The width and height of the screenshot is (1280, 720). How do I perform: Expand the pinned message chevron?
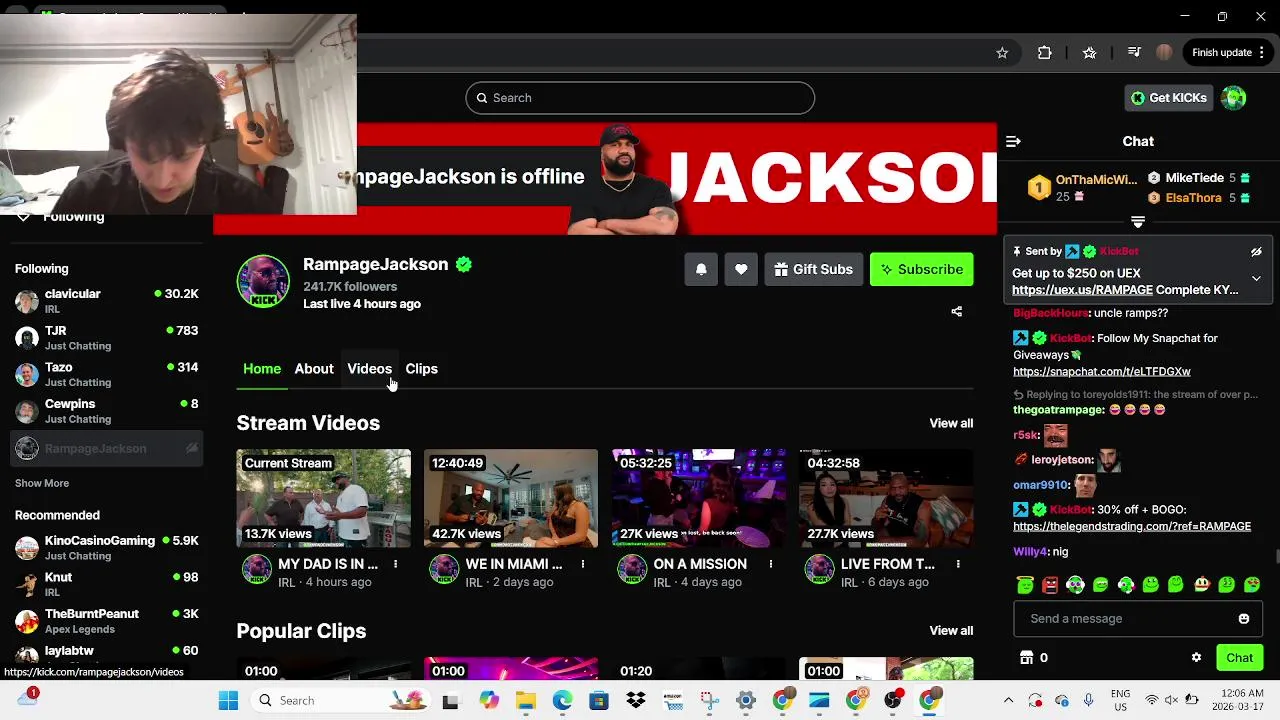point(1256,279)
